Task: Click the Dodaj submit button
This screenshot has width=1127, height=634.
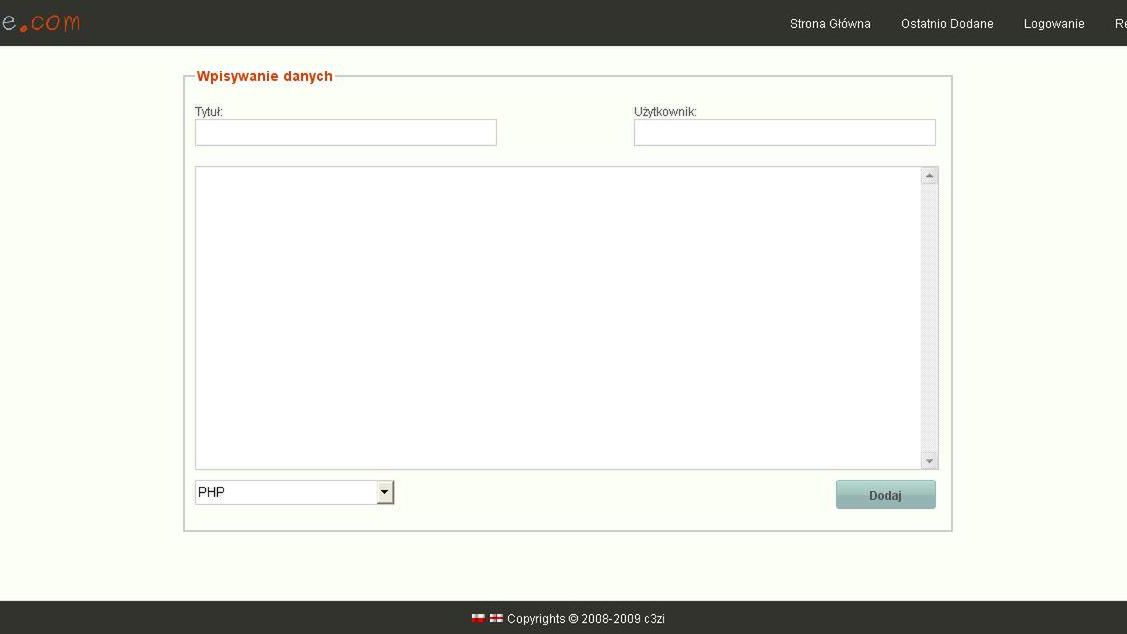Action: [x=886, y=495]
